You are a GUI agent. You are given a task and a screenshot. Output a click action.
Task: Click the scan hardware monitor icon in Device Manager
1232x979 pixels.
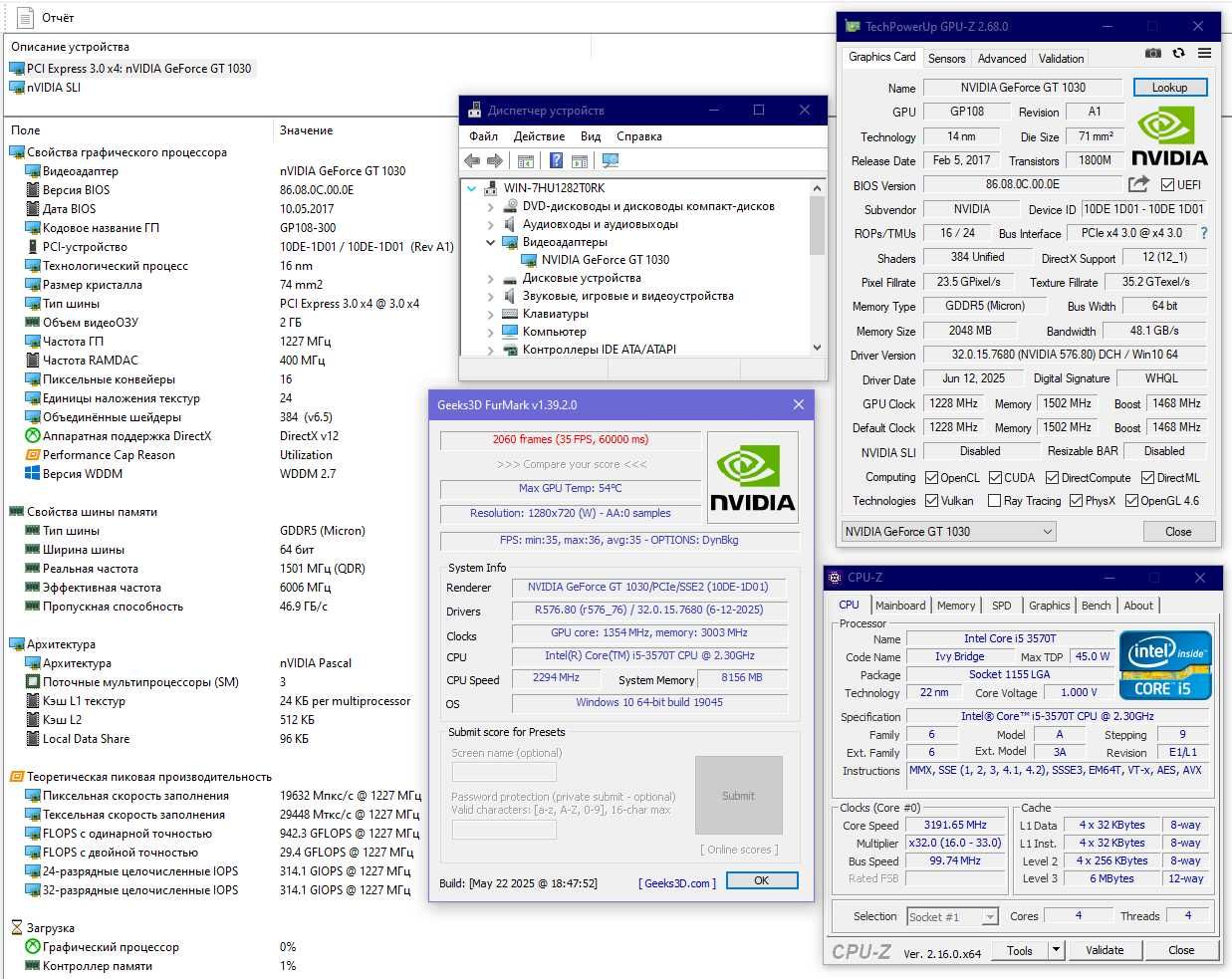pos(611,160)
